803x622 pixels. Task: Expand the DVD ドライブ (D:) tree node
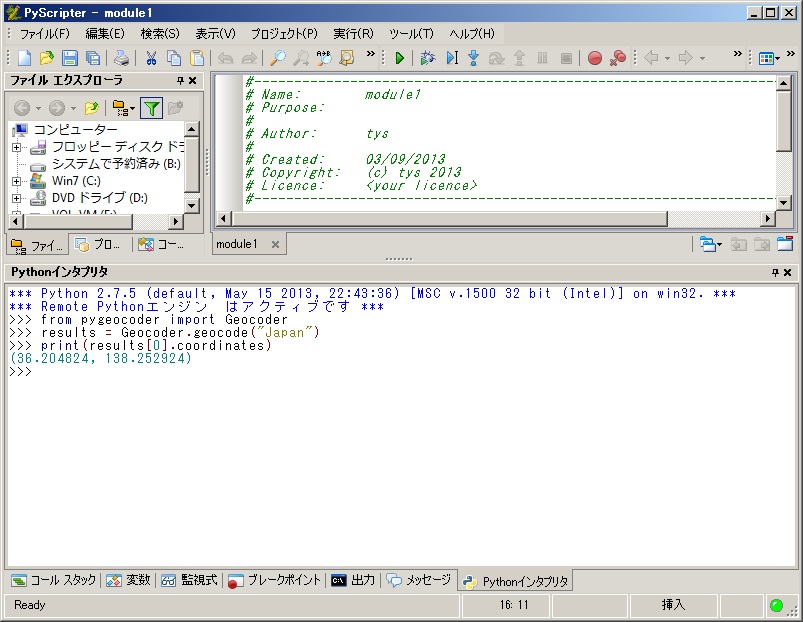16,198
